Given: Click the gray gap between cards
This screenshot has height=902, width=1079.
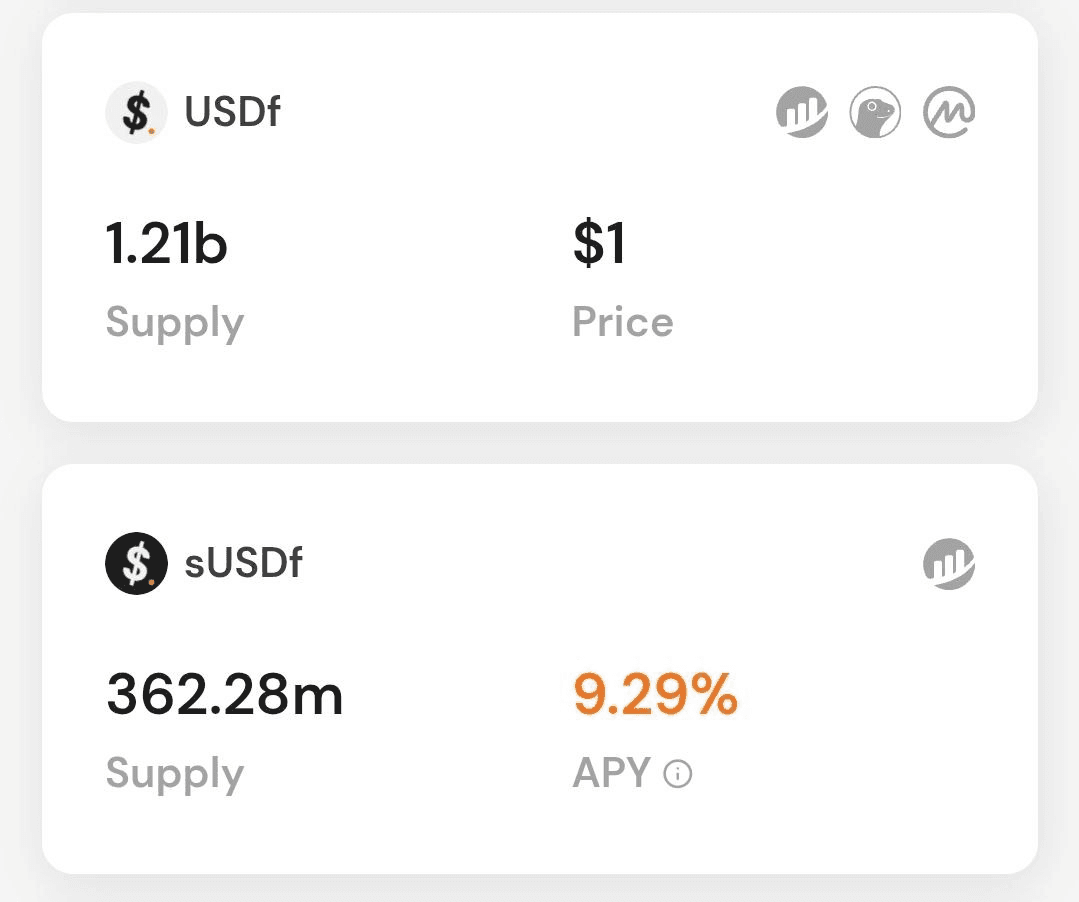Looking at the screenshot, I should 540,443.
